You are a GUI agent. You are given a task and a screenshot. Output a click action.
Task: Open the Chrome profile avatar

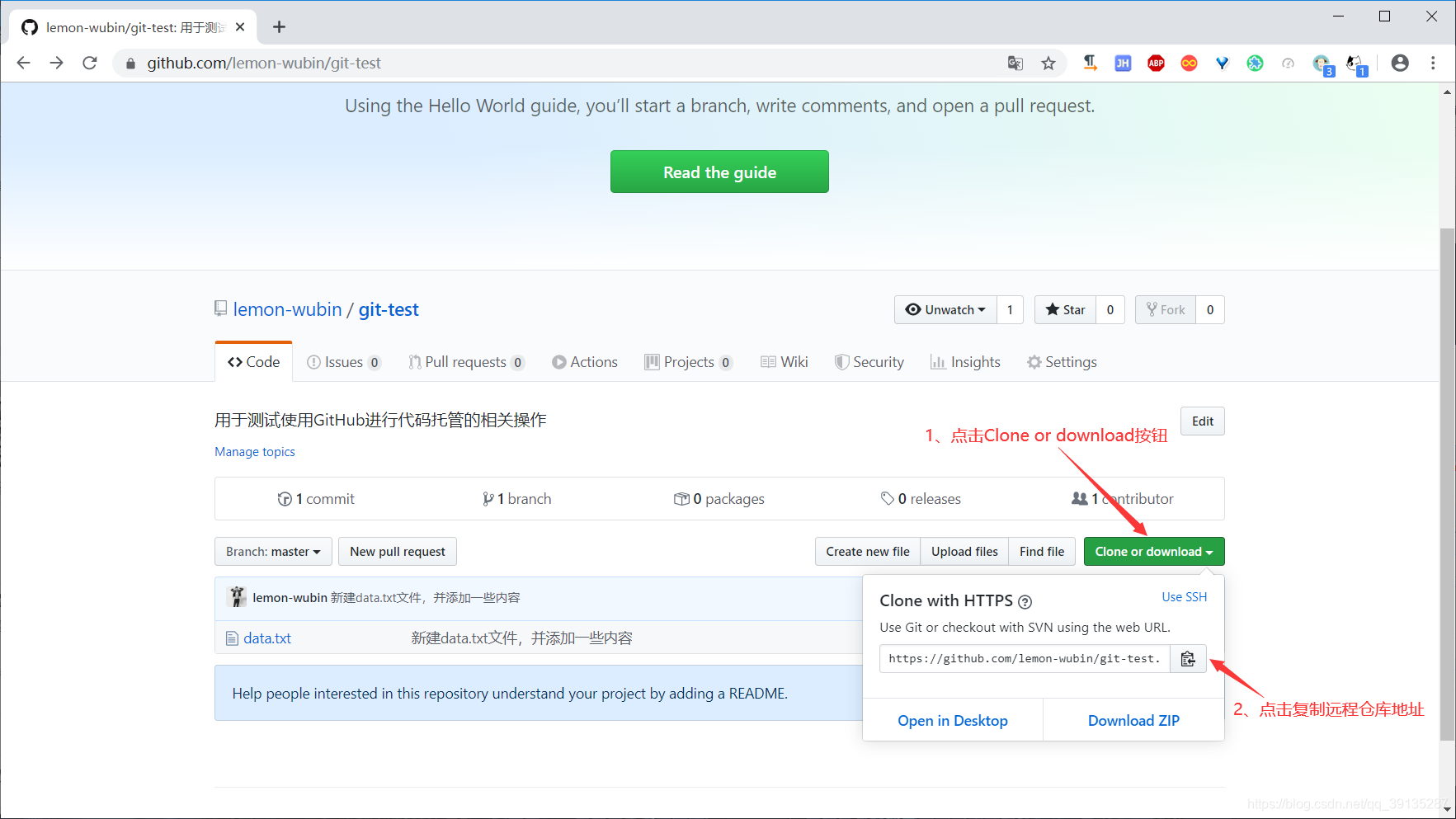point(1400,63)
